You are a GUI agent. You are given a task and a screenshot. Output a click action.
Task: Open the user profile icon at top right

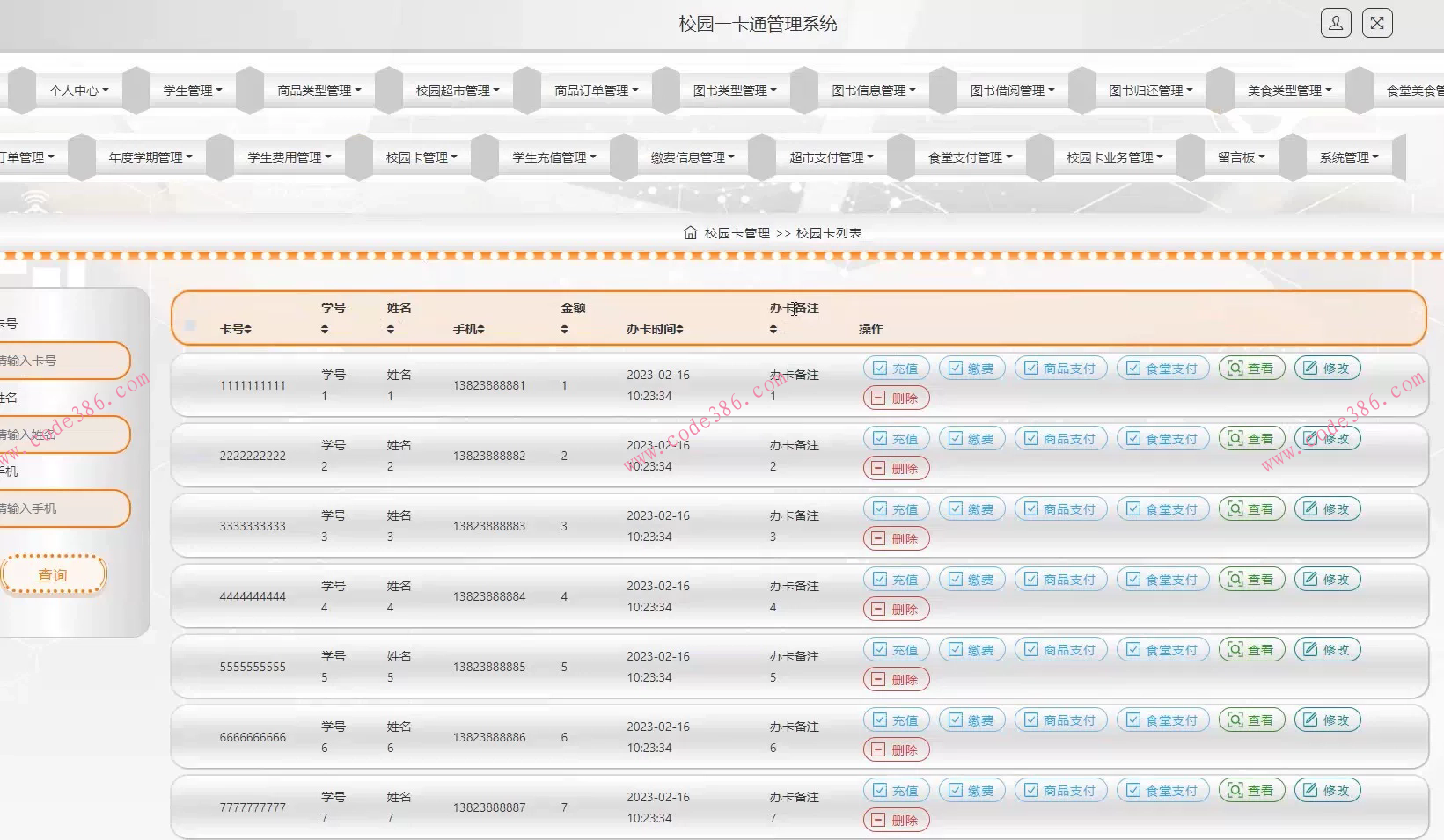click(1335, 24)
